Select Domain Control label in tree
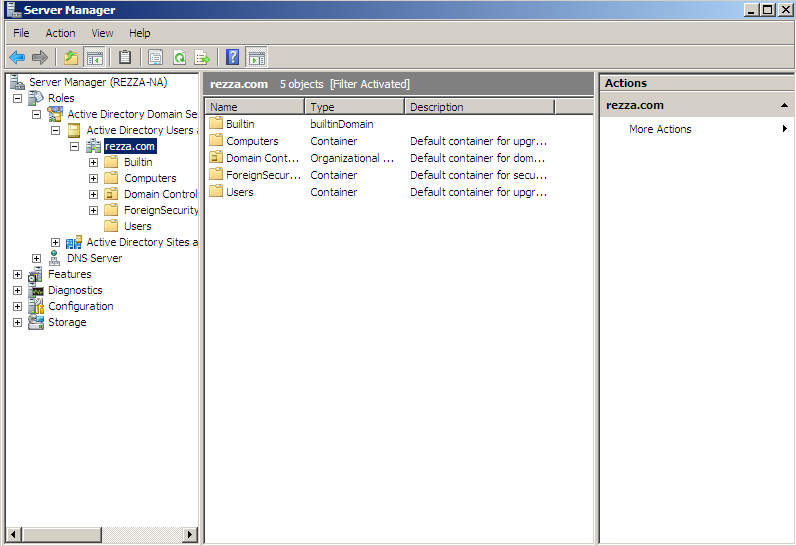796x546 pixels. pyautogui.click(x=160, y=194)
